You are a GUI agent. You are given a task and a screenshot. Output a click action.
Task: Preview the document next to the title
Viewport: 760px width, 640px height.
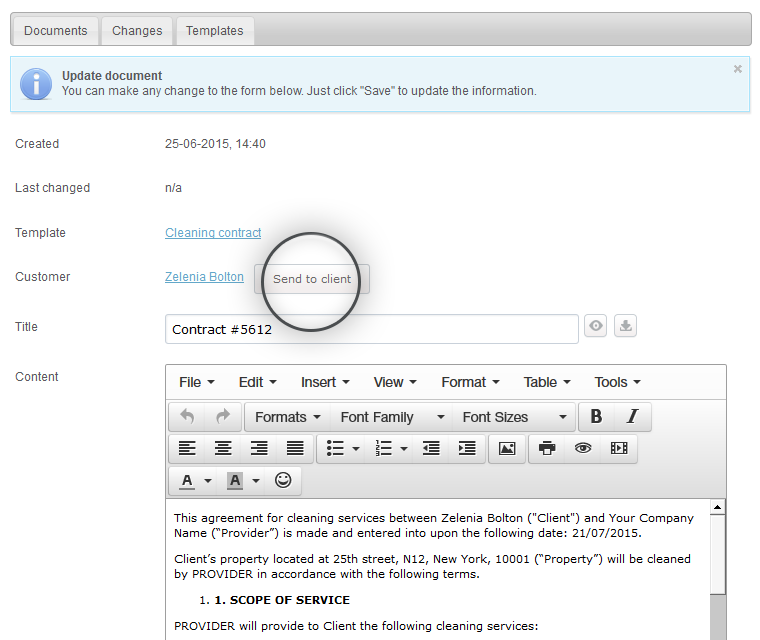click(x=596, y=325)
